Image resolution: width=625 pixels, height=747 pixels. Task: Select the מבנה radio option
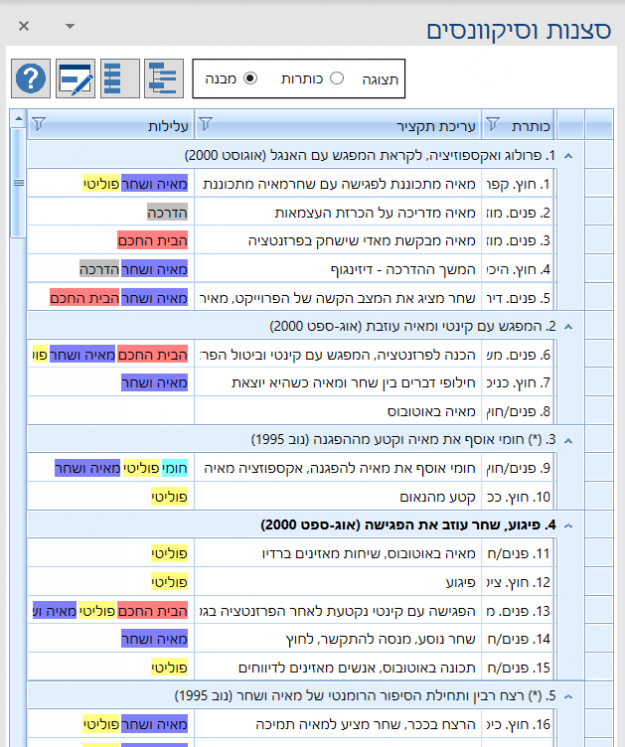(x=250, y=78)
